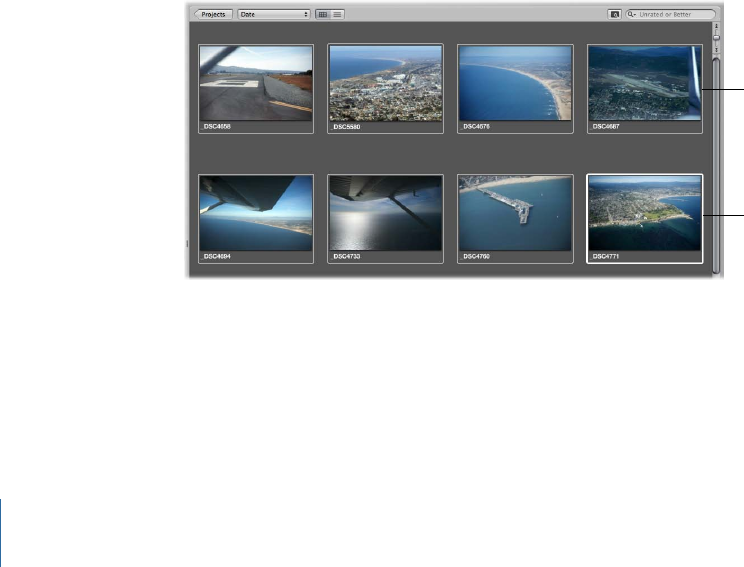Select the wing and coastline photo _DSC4694

pyautogui.click(x=256, y=213)
